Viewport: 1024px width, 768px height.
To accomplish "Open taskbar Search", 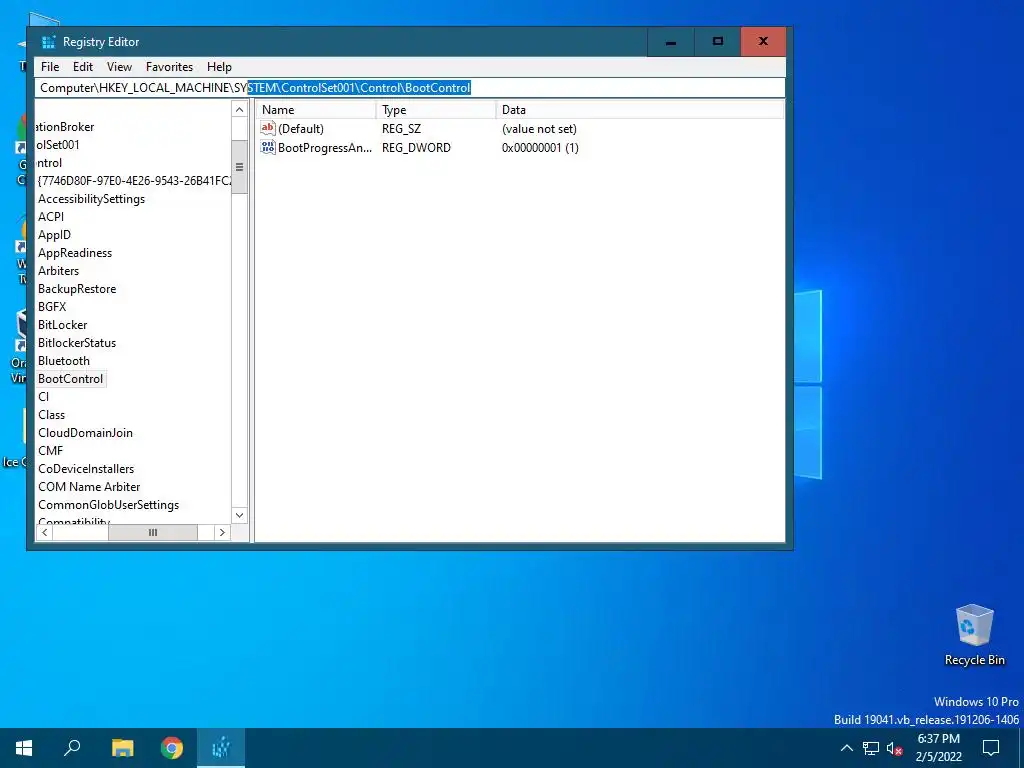I will click(x=72, y=748).
